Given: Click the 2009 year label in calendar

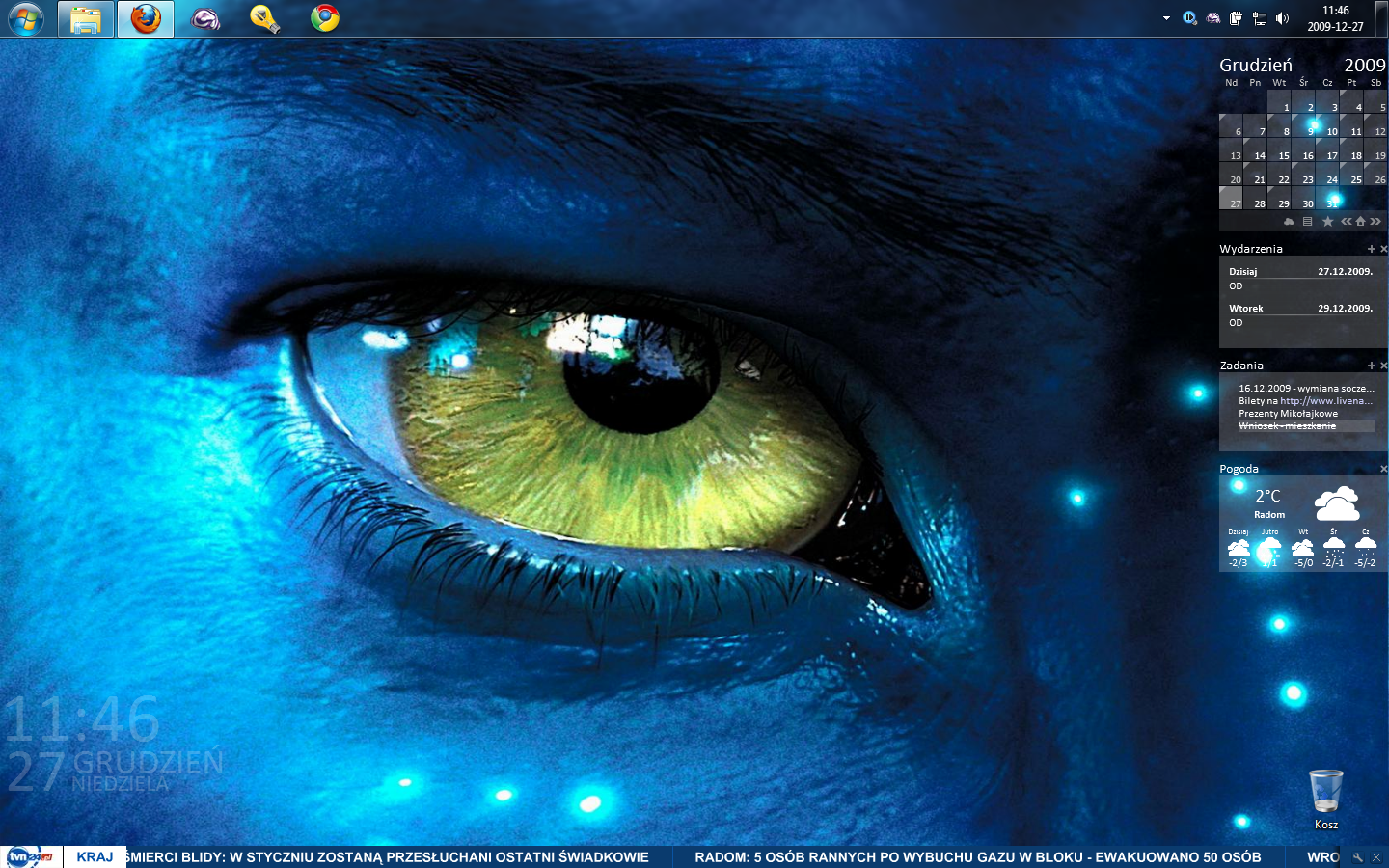Looking at the screenshot, I should (x=1365, y=65).
